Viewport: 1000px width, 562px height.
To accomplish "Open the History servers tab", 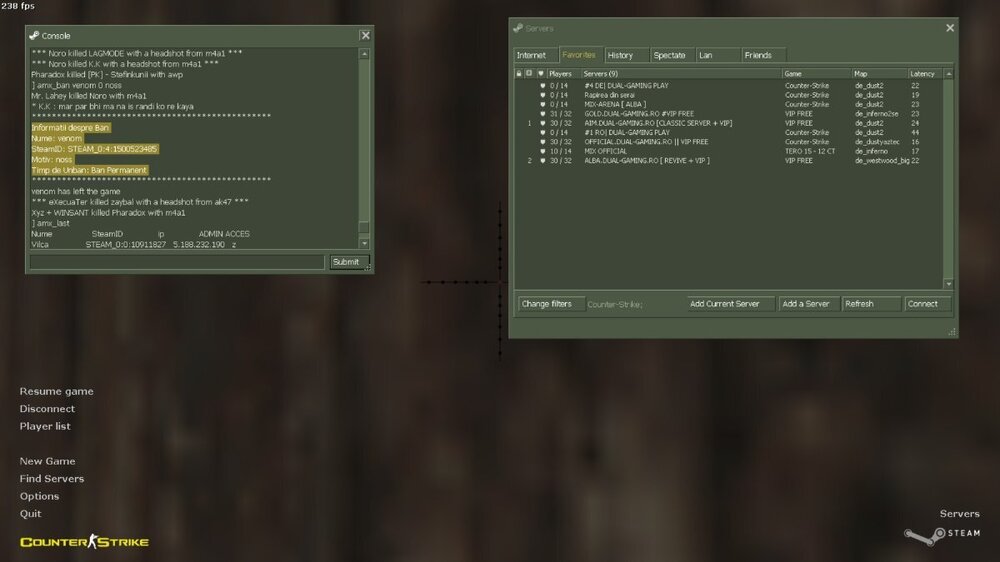I will [x=620, y=55].
